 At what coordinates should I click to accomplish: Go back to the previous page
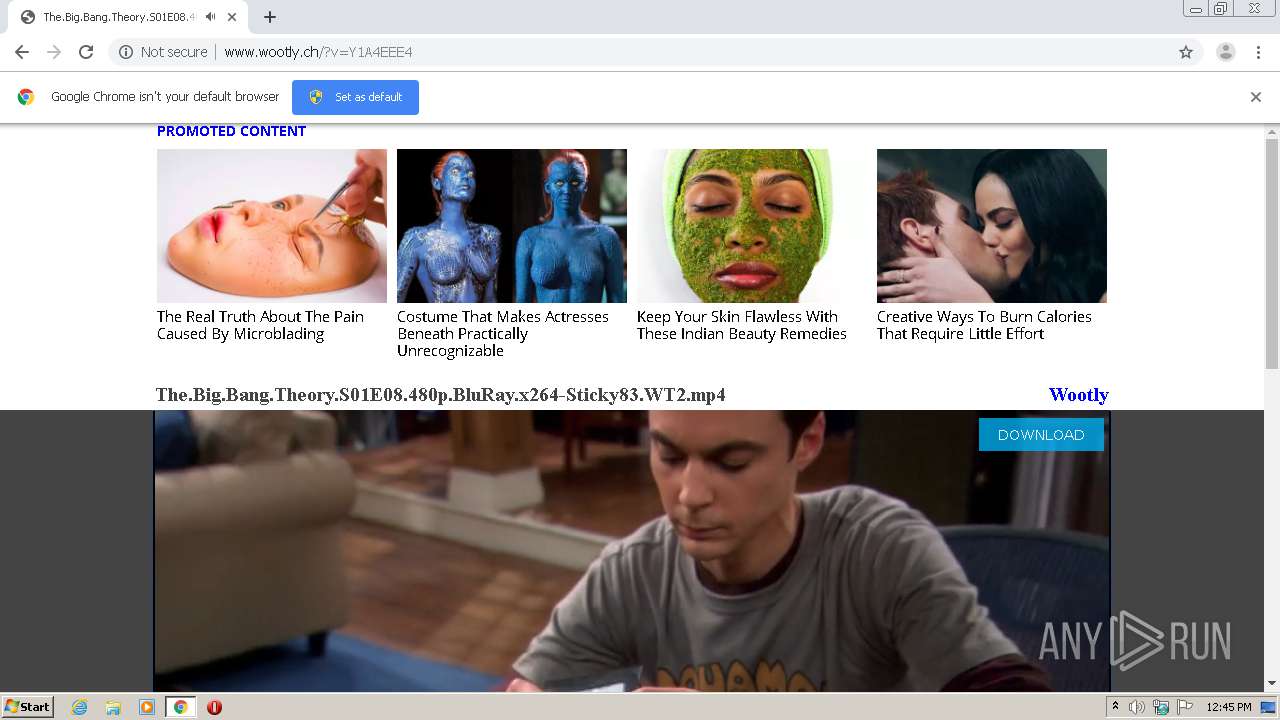point(22,52)
